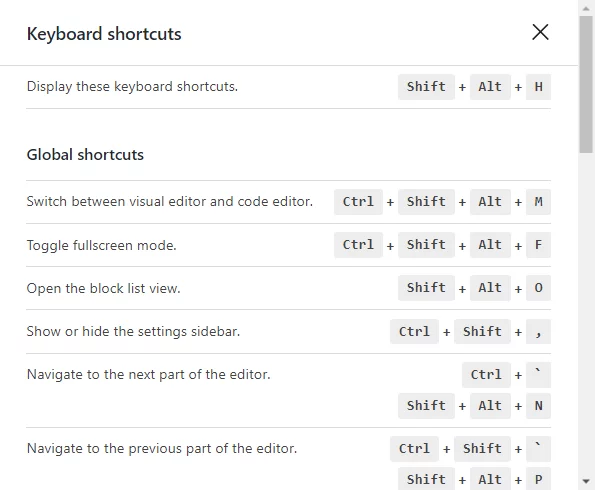Image resolution: width=595 pixels, height=490 pixels.
Task: Click the Keyboard shortcuts title
Action: click(x=104, y=34)
